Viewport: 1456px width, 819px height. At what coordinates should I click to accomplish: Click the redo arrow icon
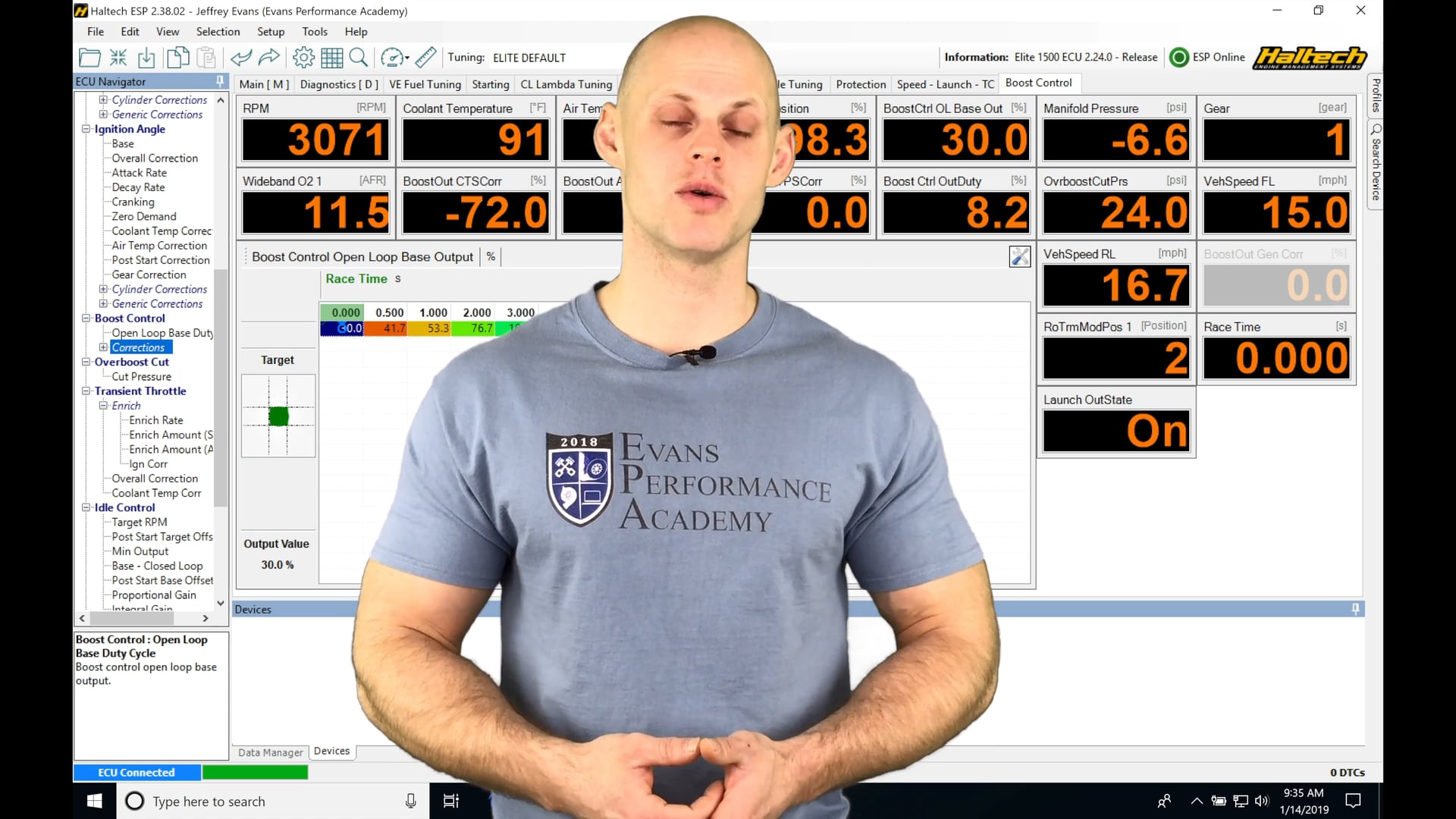click(x=269, y=58)
